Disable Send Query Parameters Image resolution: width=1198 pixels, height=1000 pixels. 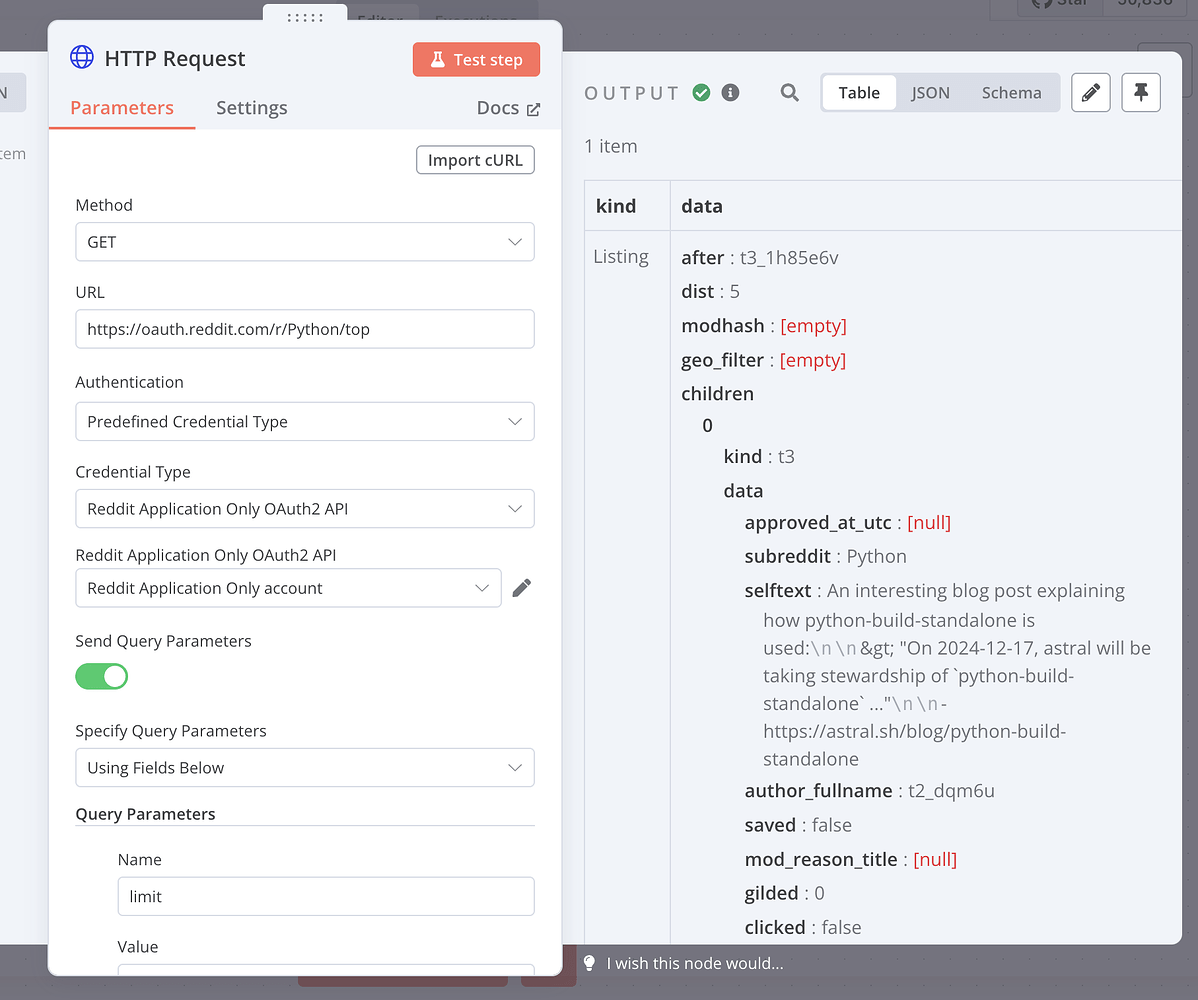tap(101, 676)
